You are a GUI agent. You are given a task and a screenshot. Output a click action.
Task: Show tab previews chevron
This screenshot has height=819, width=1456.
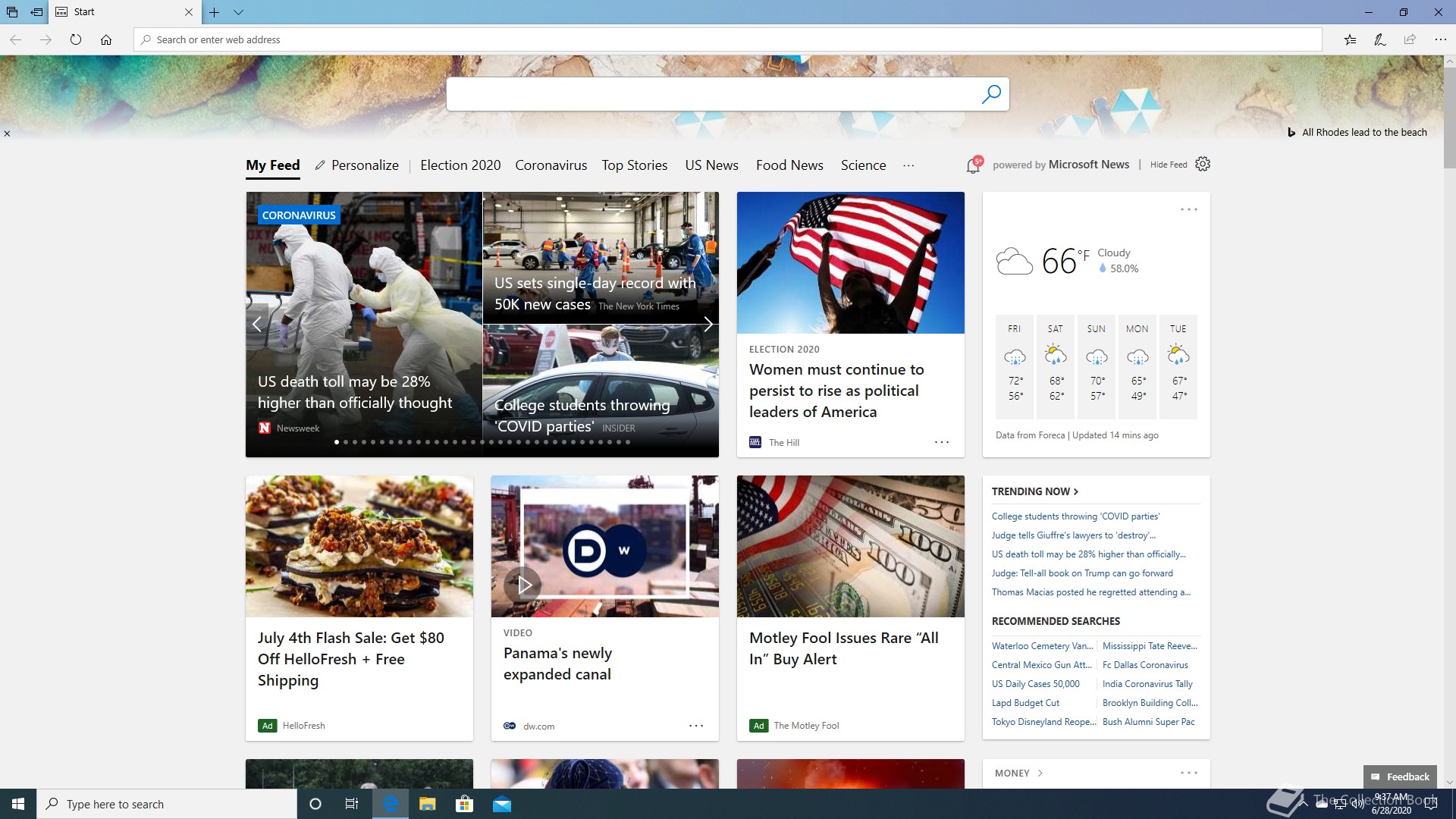238,12
